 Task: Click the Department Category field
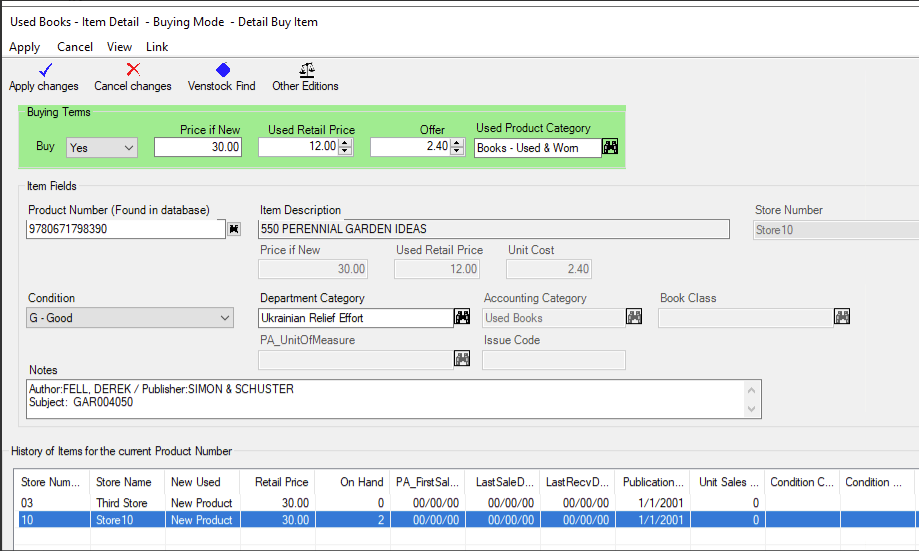pyautogui.click(x=356, y=318)
